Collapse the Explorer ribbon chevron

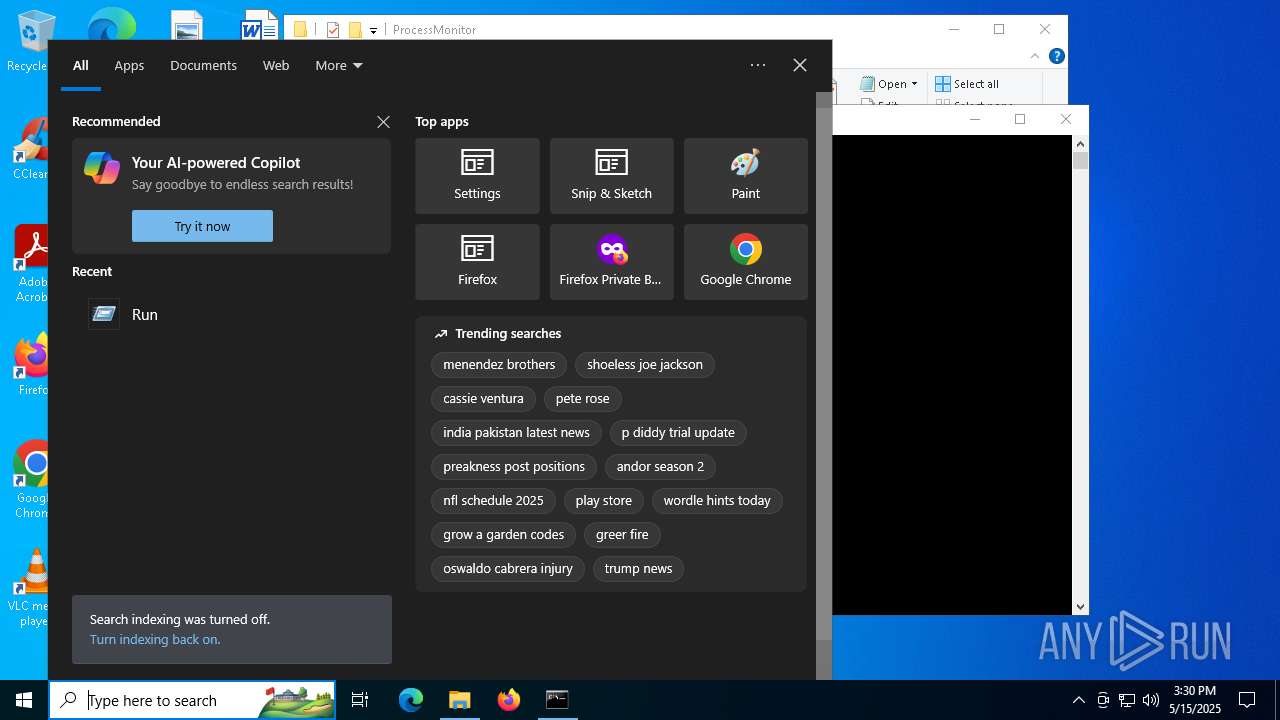coord(1036,56)
